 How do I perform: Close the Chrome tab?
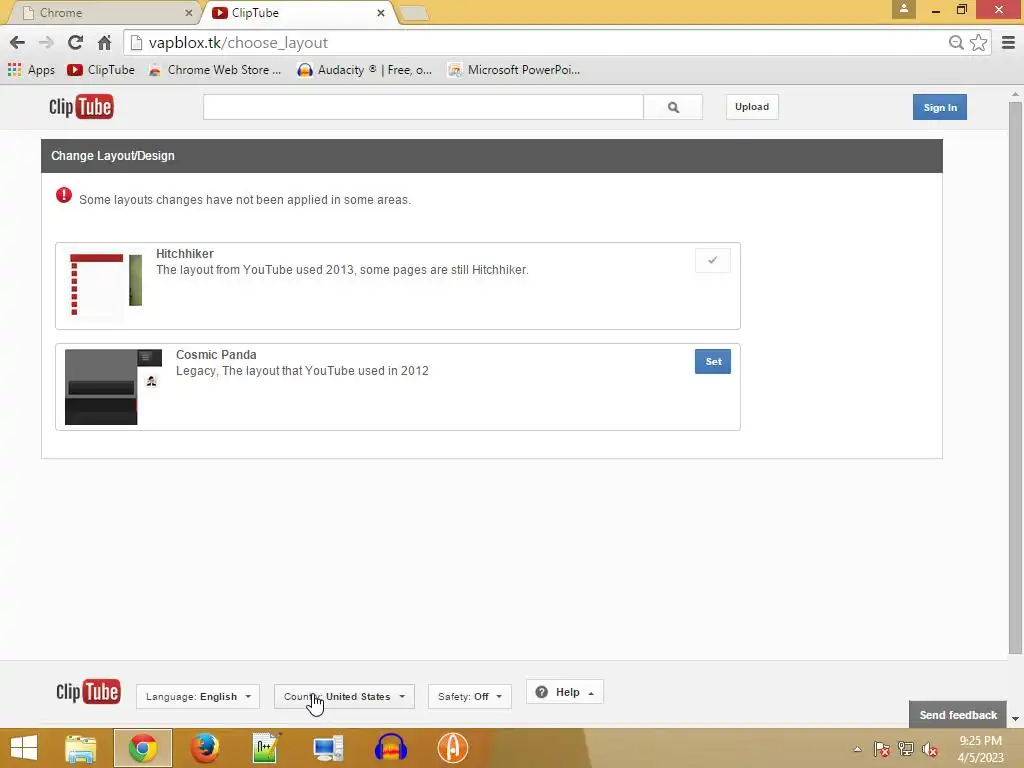[189, 13]
